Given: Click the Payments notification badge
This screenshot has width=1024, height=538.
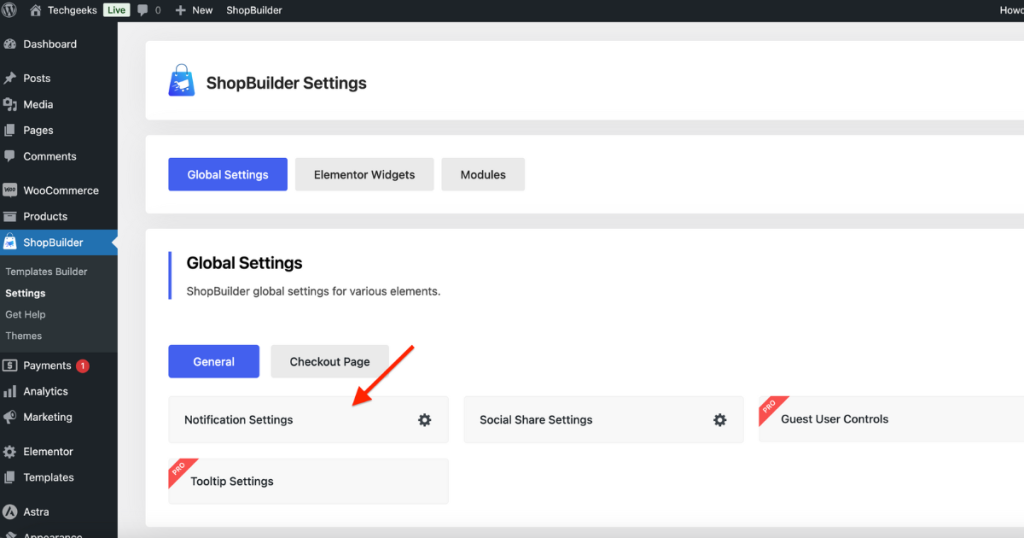Looking at the screenshot, I should pos(82,366).
